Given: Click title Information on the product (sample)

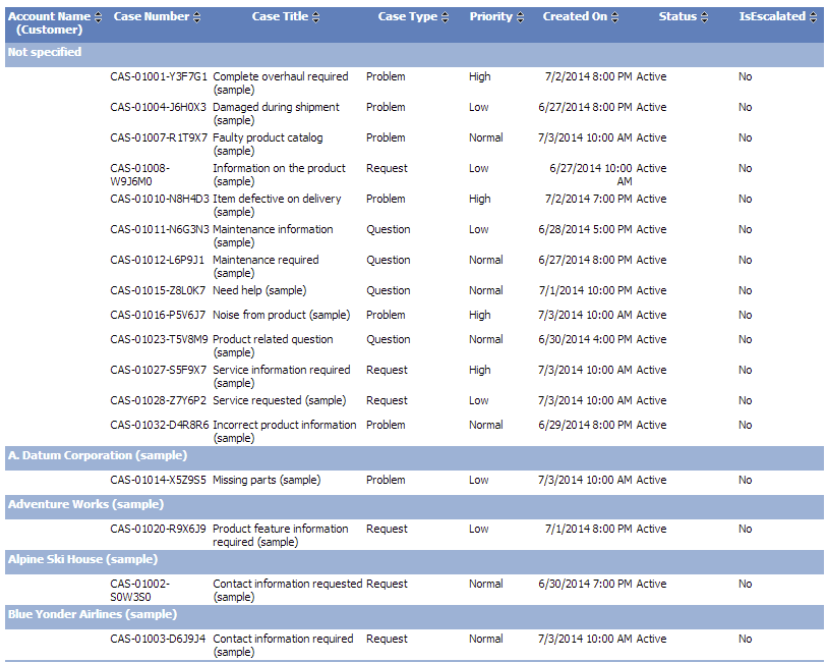Looking at the screenshot, I should [279, 175].
